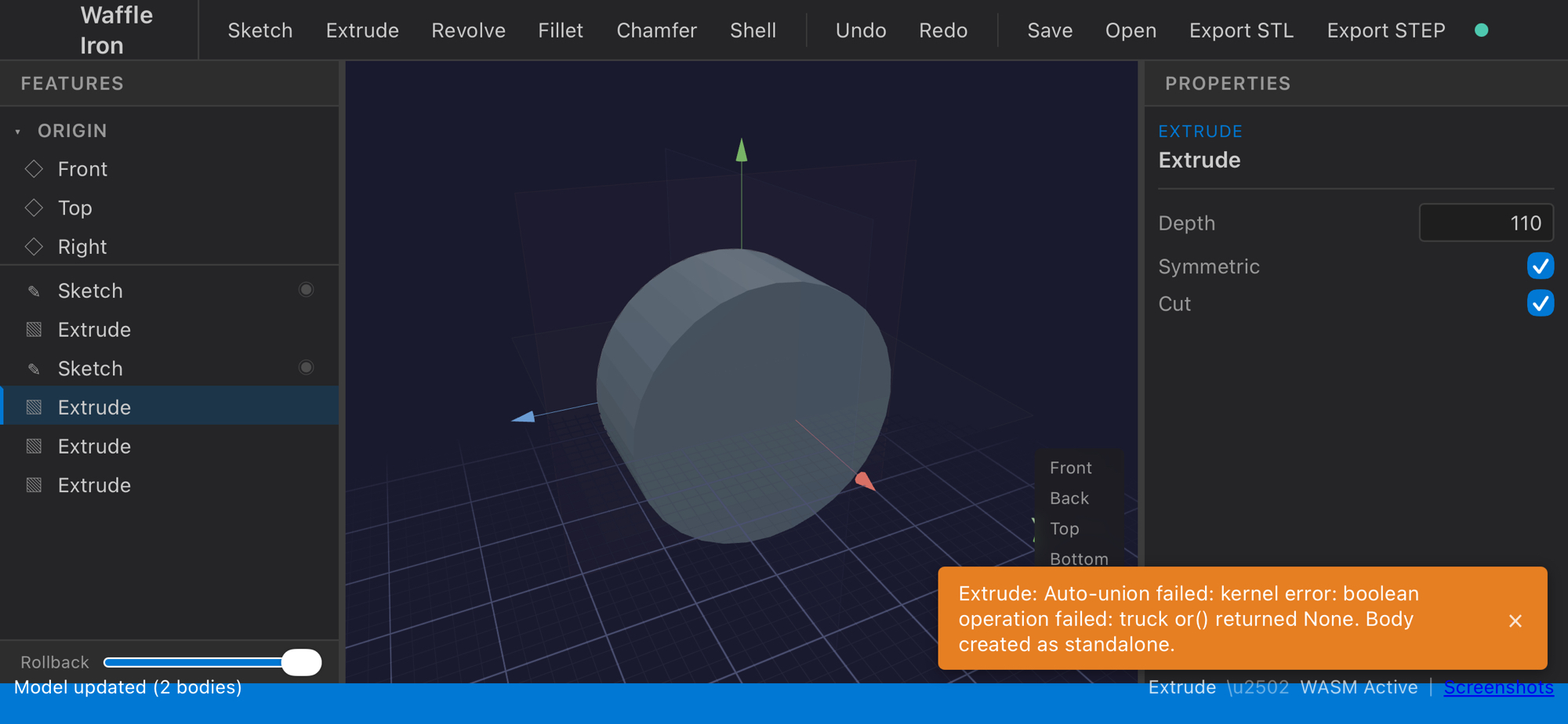The height and width of the screenshot is (724, 1568).
Task: Click the Rollback slider handle
Action: [301, 662]
